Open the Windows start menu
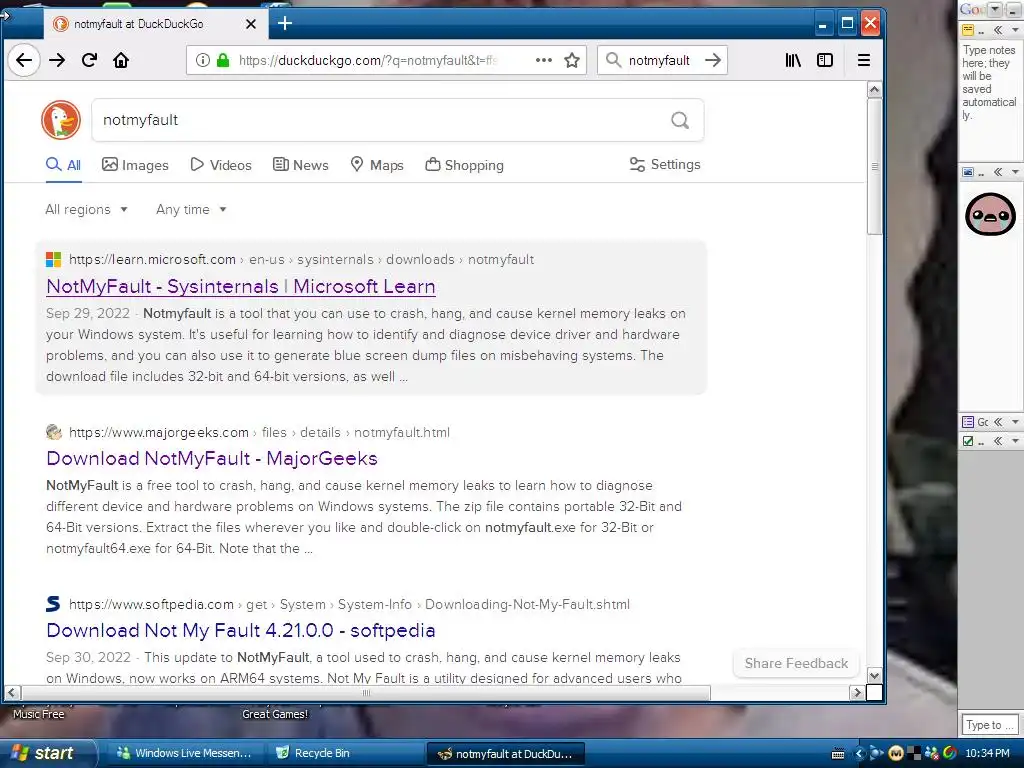The image size is (1024, 768). coord(47,753)
